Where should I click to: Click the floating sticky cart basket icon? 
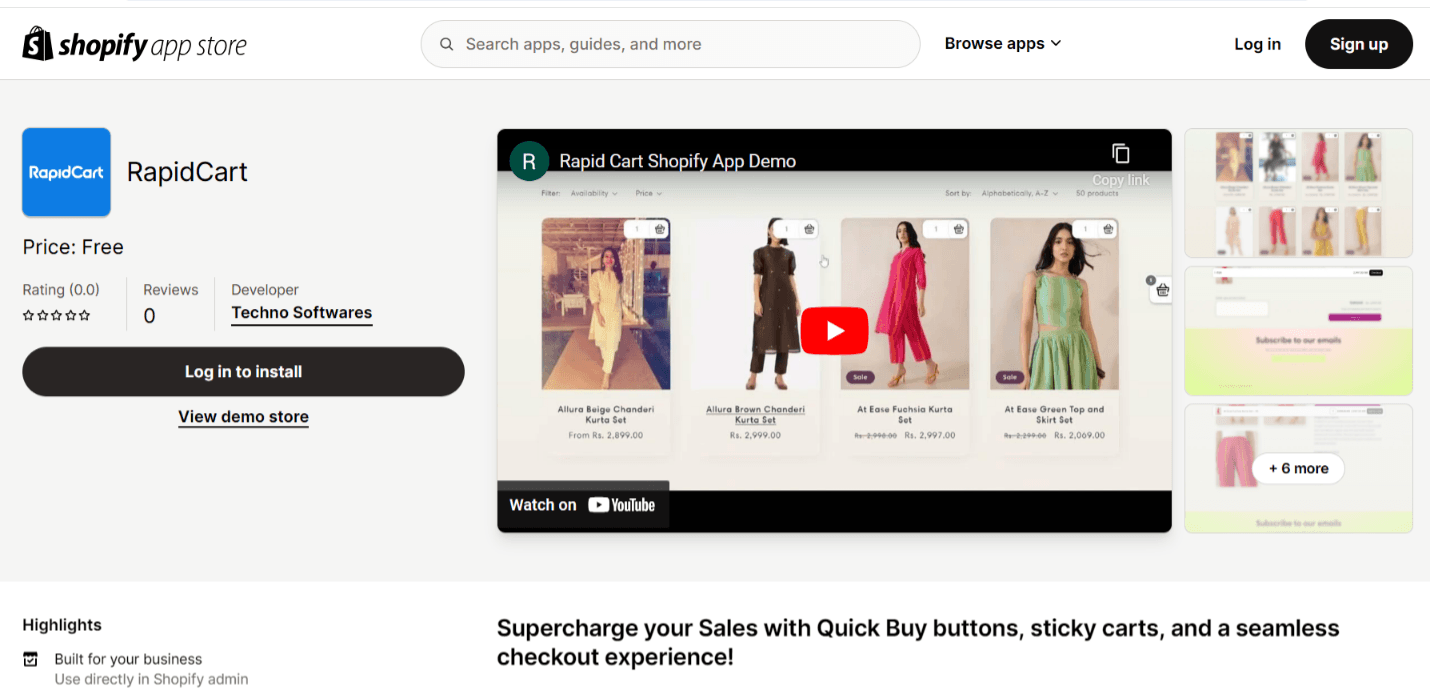point(1161,290)
